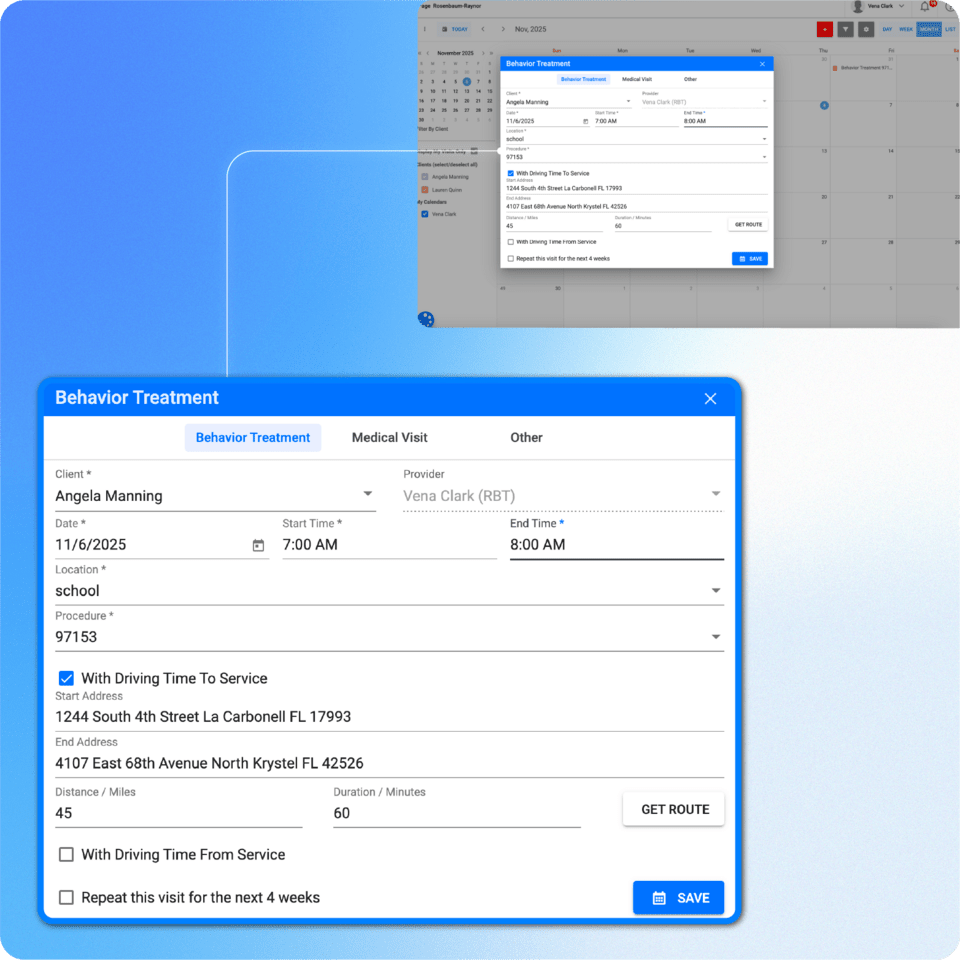The width and height of the screenshot is (960, 960).
Task: Click the calendar icon inside the SAVE button
Action: (x=660, y=897)
